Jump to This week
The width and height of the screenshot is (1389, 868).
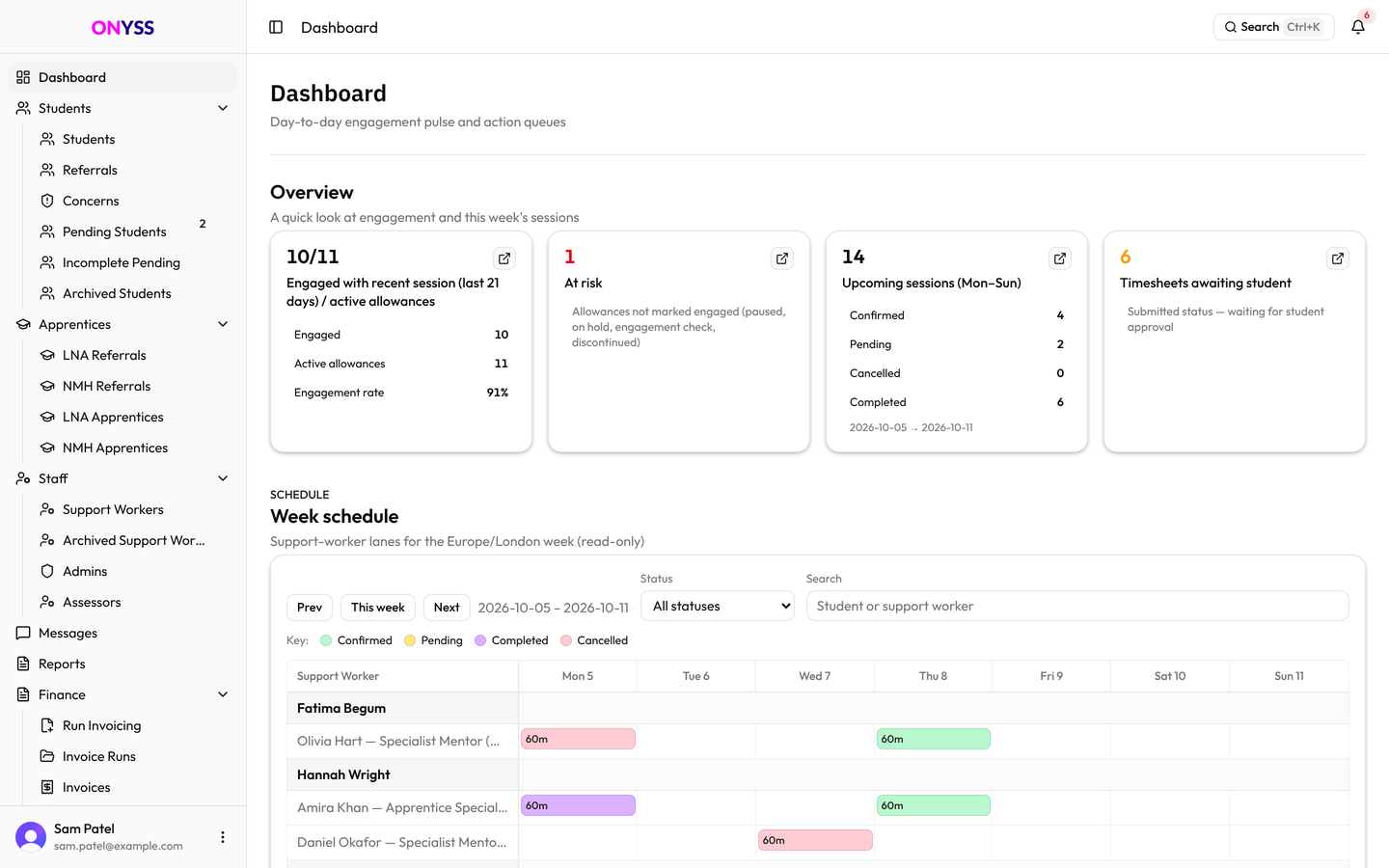click(x=378, y=608)
